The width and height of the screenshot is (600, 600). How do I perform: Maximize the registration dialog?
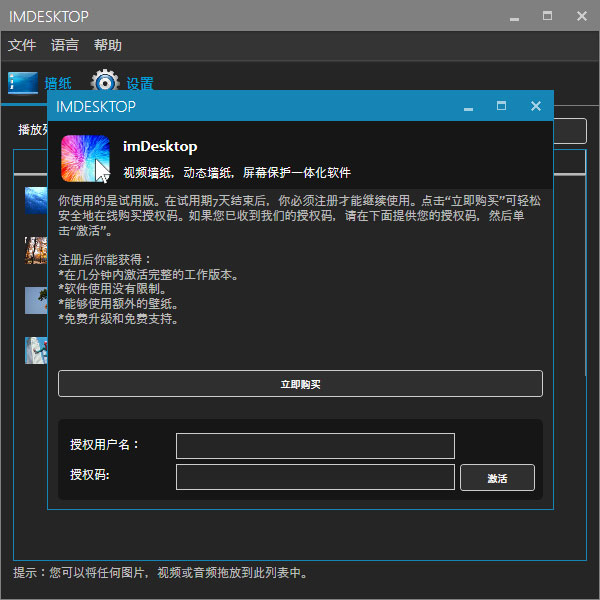tap(501, 106)
